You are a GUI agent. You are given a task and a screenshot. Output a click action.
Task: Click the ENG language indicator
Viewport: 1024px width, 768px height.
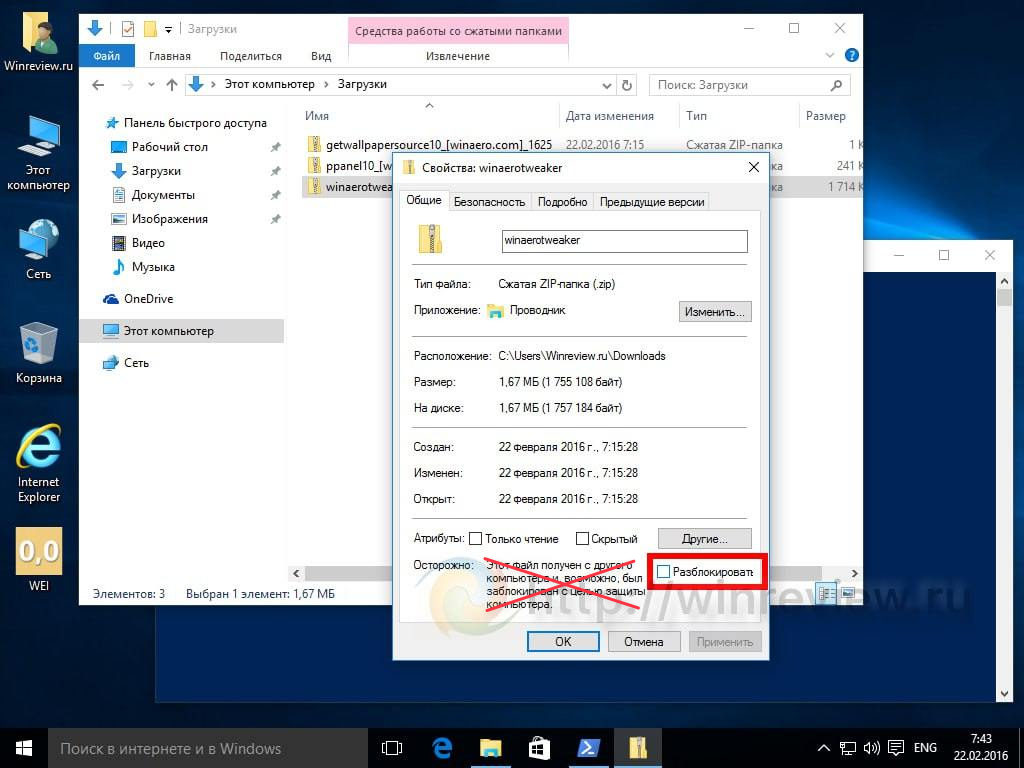(925, 748)
